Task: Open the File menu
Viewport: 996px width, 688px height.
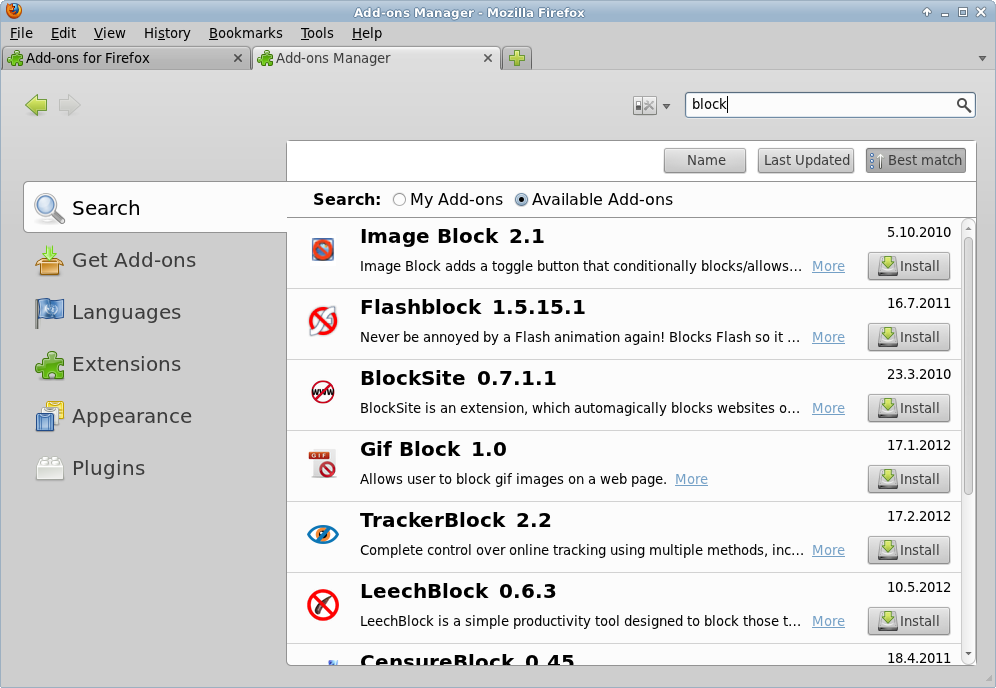Action: pyautogui.click(x=21, y=33)
